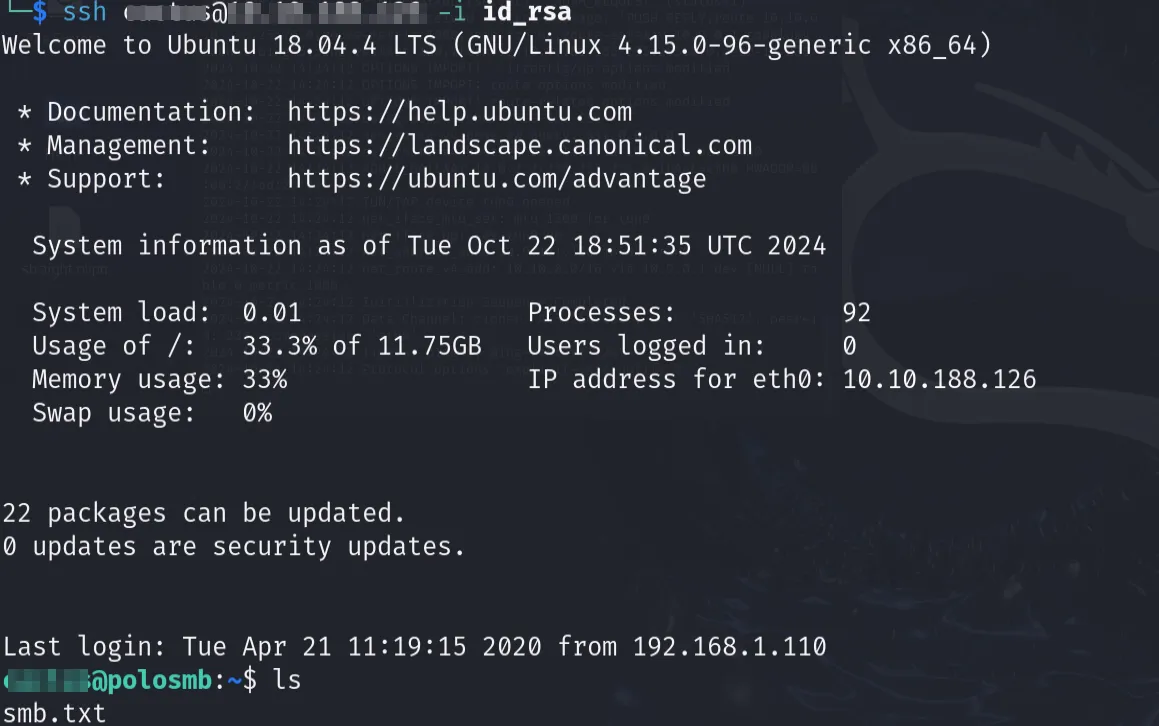Click the Swap usage 0% value

pyautogui.click(x=257, y=413)
